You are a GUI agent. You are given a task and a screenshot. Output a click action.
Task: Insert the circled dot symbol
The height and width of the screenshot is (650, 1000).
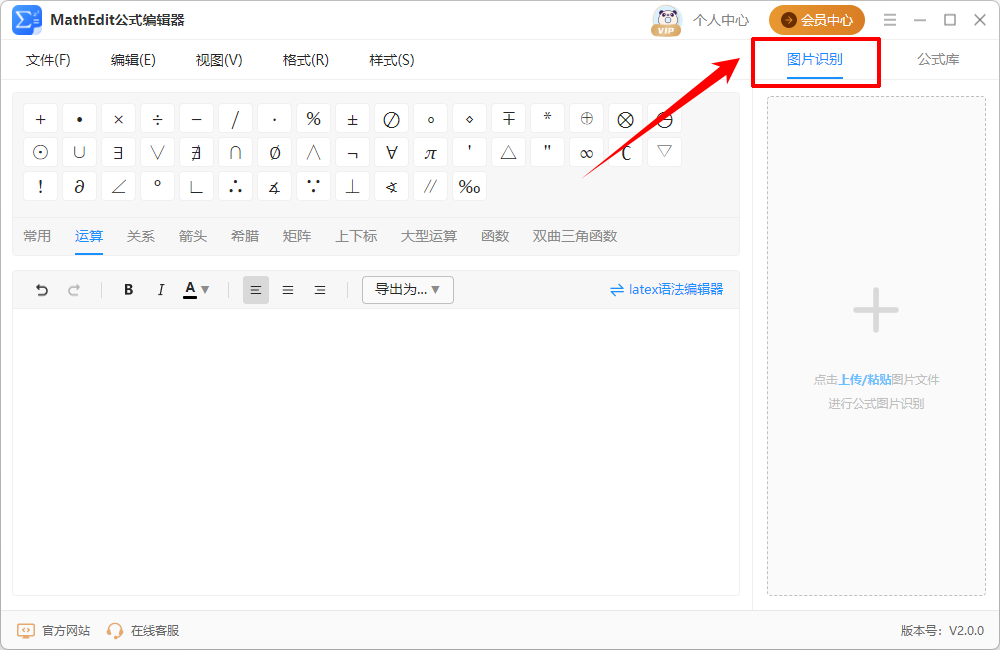40,152
